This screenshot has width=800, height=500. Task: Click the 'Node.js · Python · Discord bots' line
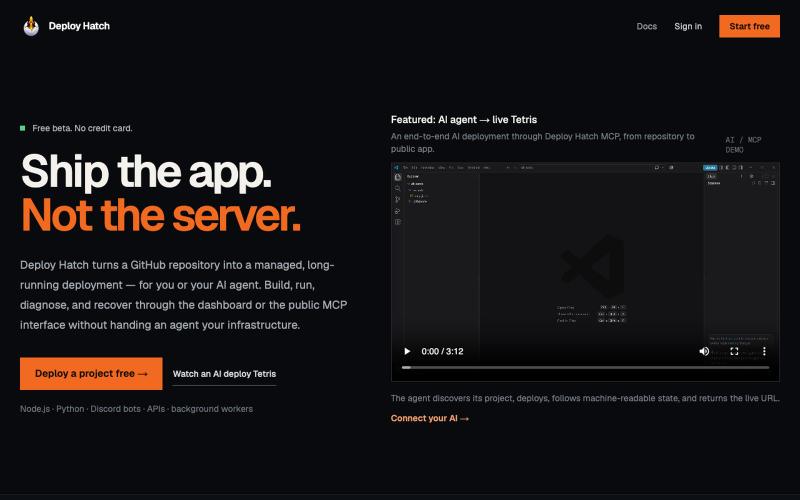coord(136,409)
